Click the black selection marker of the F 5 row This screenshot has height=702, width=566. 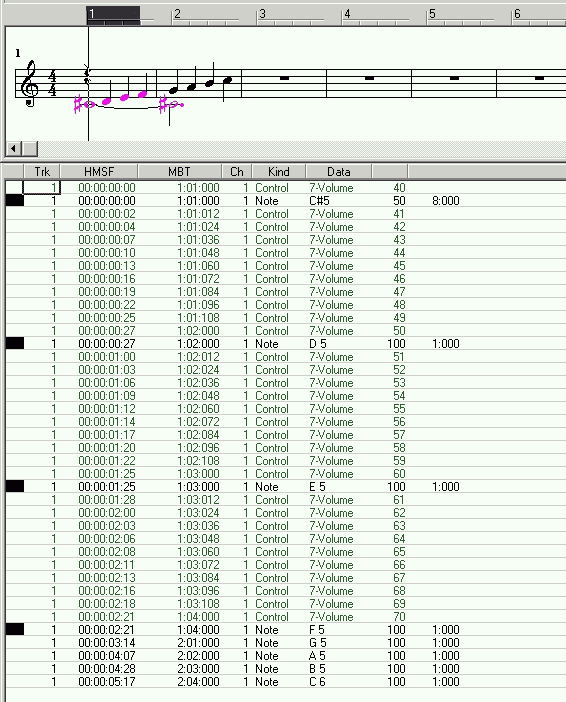[15, 629]
